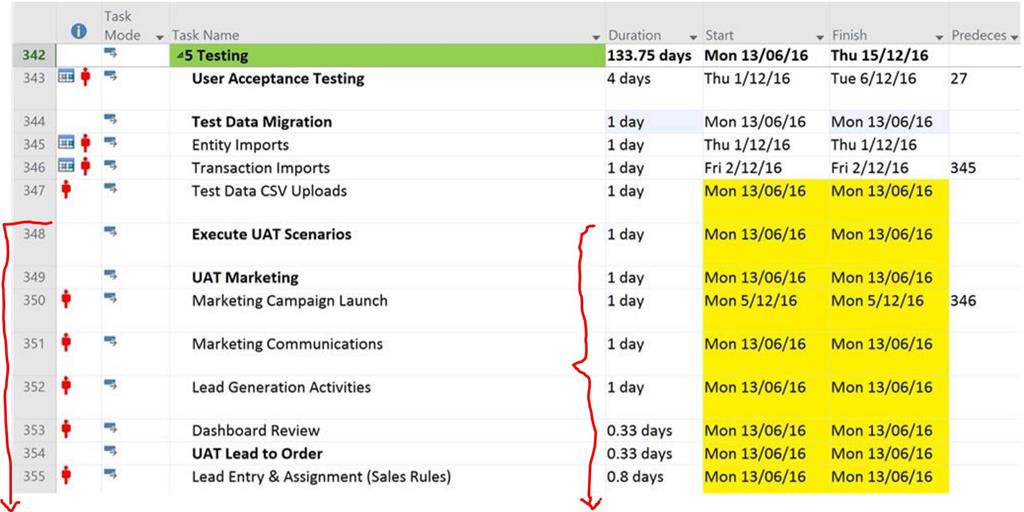Click the overallocation icon in row 347

[65, 189]
